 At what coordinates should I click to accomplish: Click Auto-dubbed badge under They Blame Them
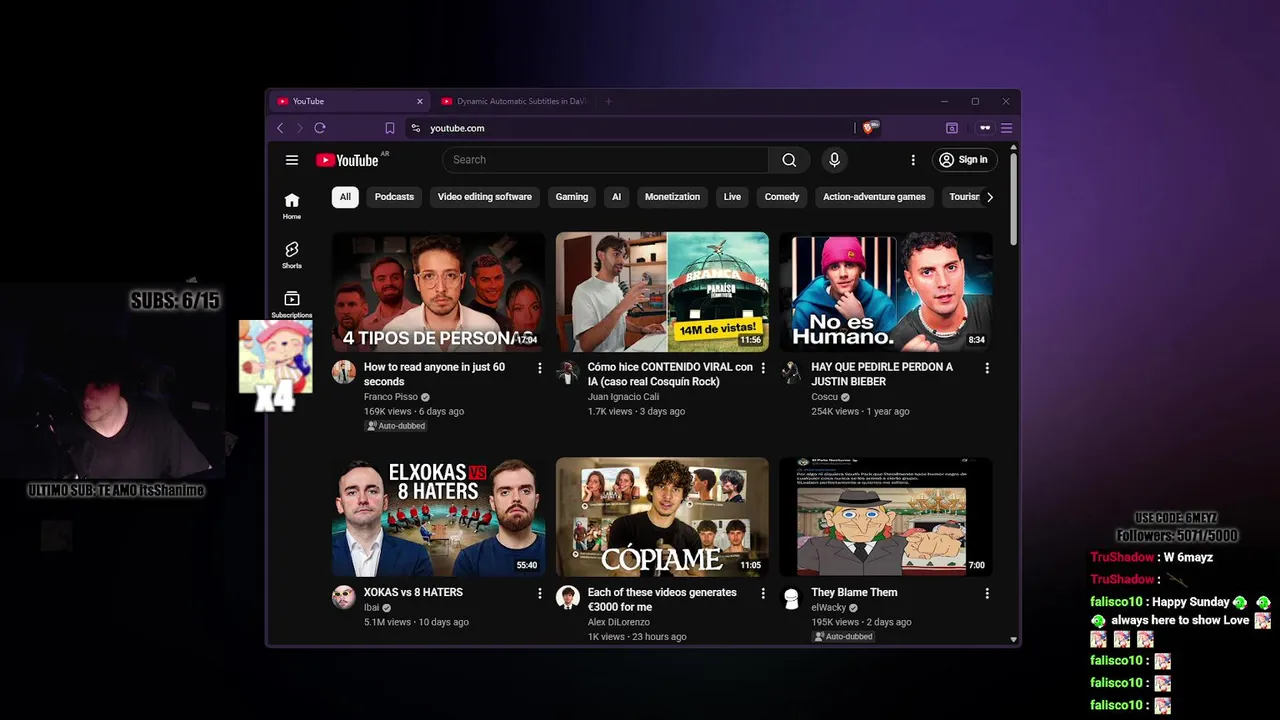pos(843,636)
